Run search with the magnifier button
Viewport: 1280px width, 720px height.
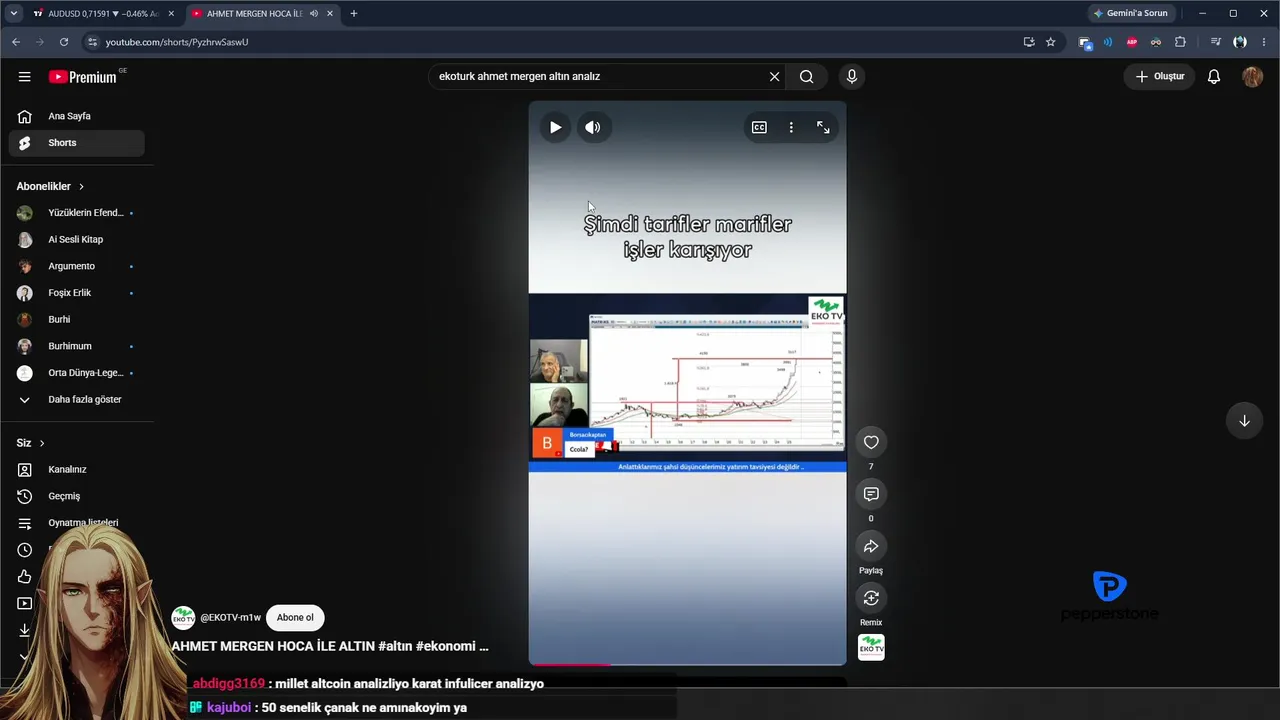coord(807,76)
